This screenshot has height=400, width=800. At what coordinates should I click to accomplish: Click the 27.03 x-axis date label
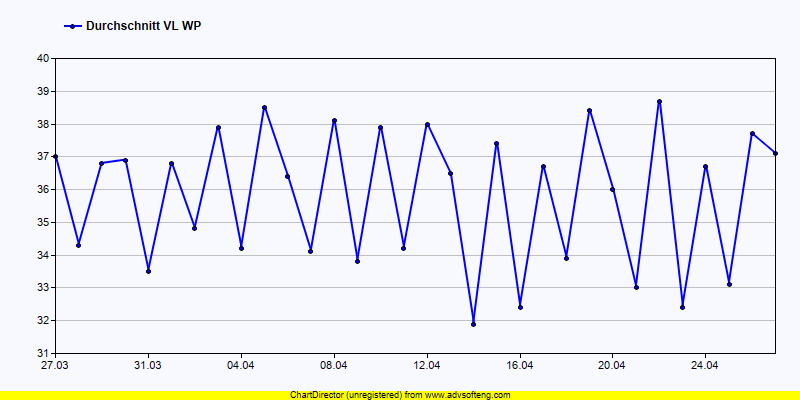(x=55, y=366)
